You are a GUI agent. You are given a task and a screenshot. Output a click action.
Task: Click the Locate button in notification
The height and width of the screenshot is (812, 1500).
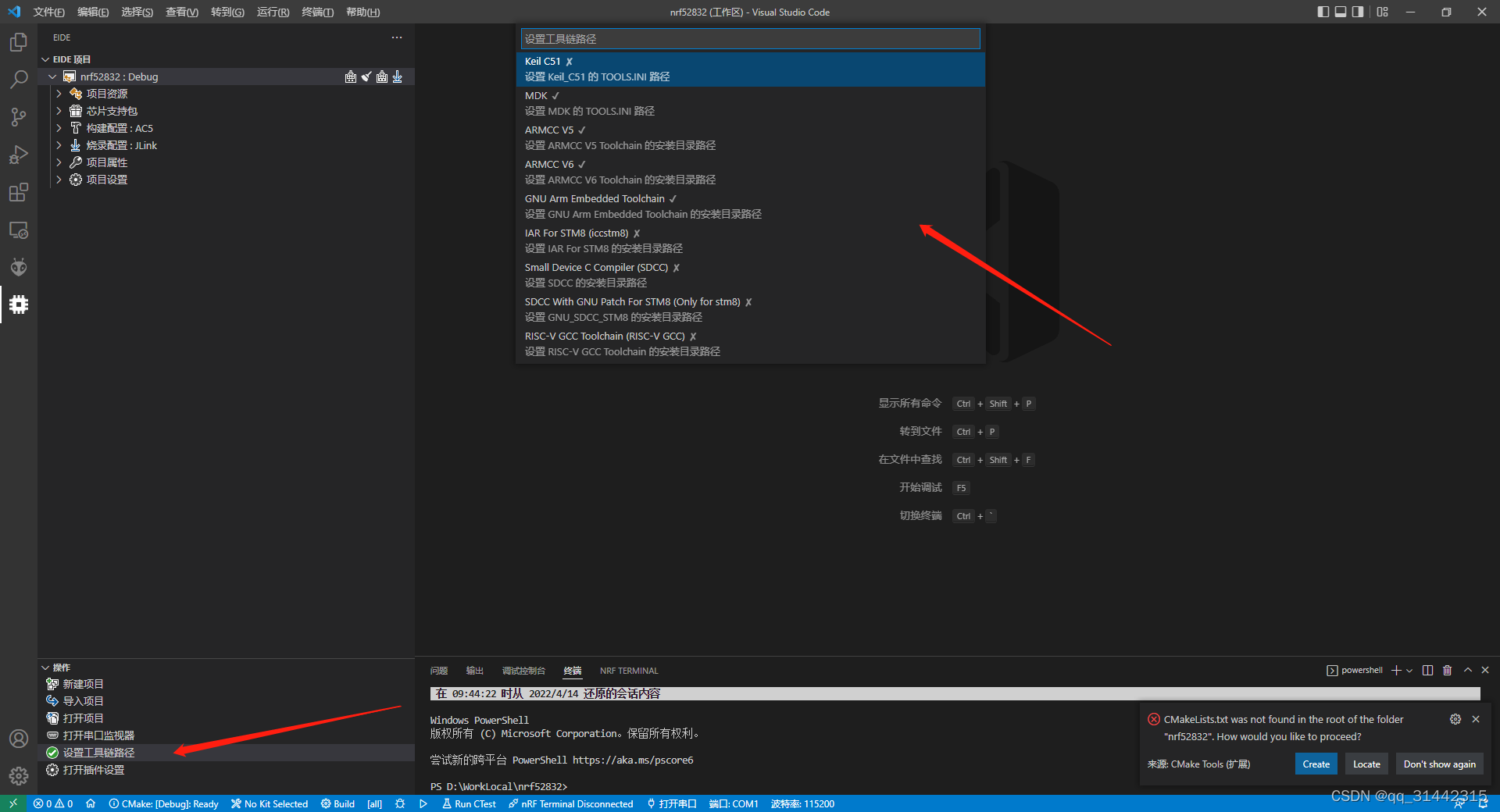pyautogui.click(x=1366, y=764)
